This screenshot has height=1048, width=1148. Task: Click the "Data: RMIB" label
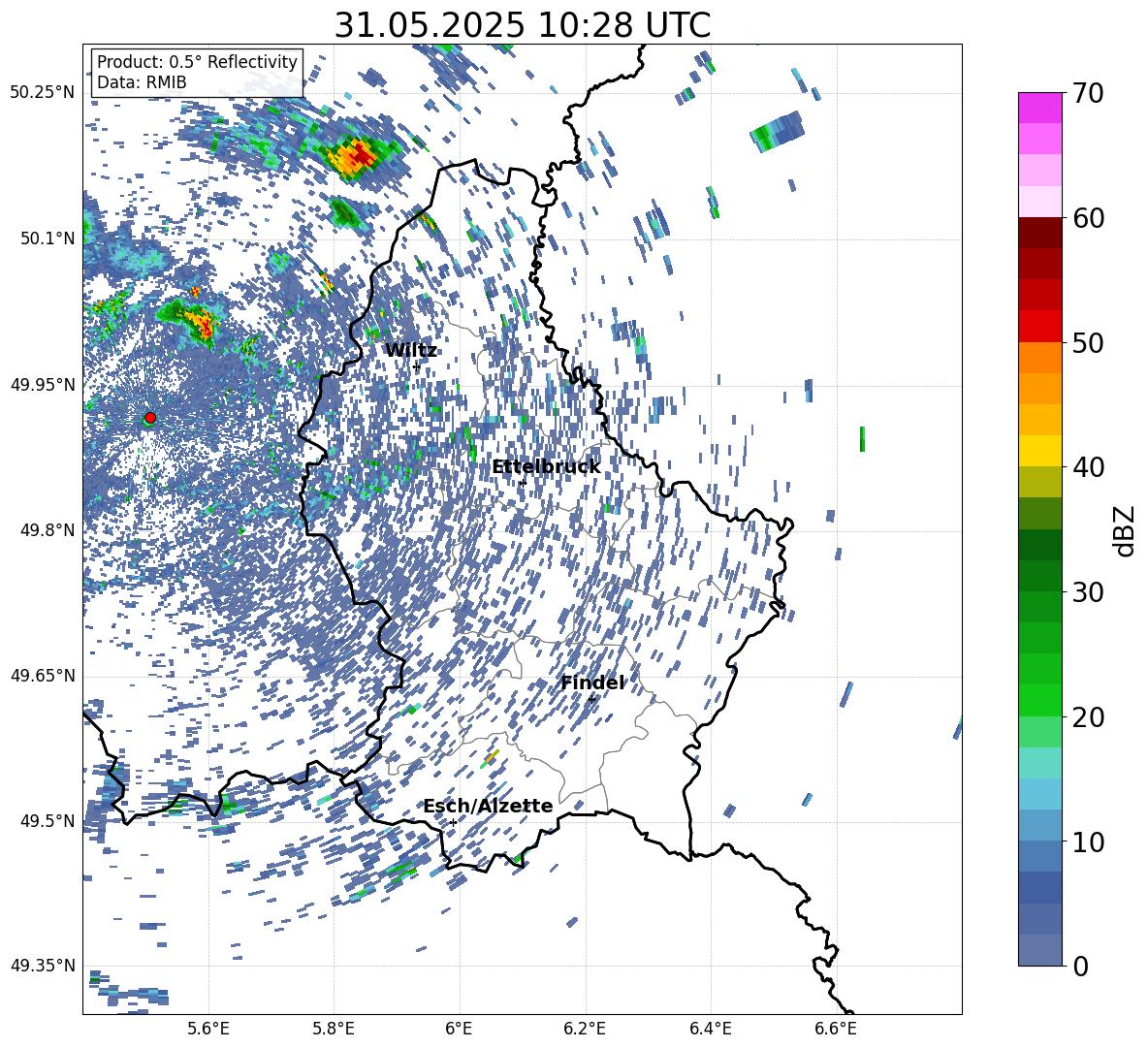[x=142, y=82]
